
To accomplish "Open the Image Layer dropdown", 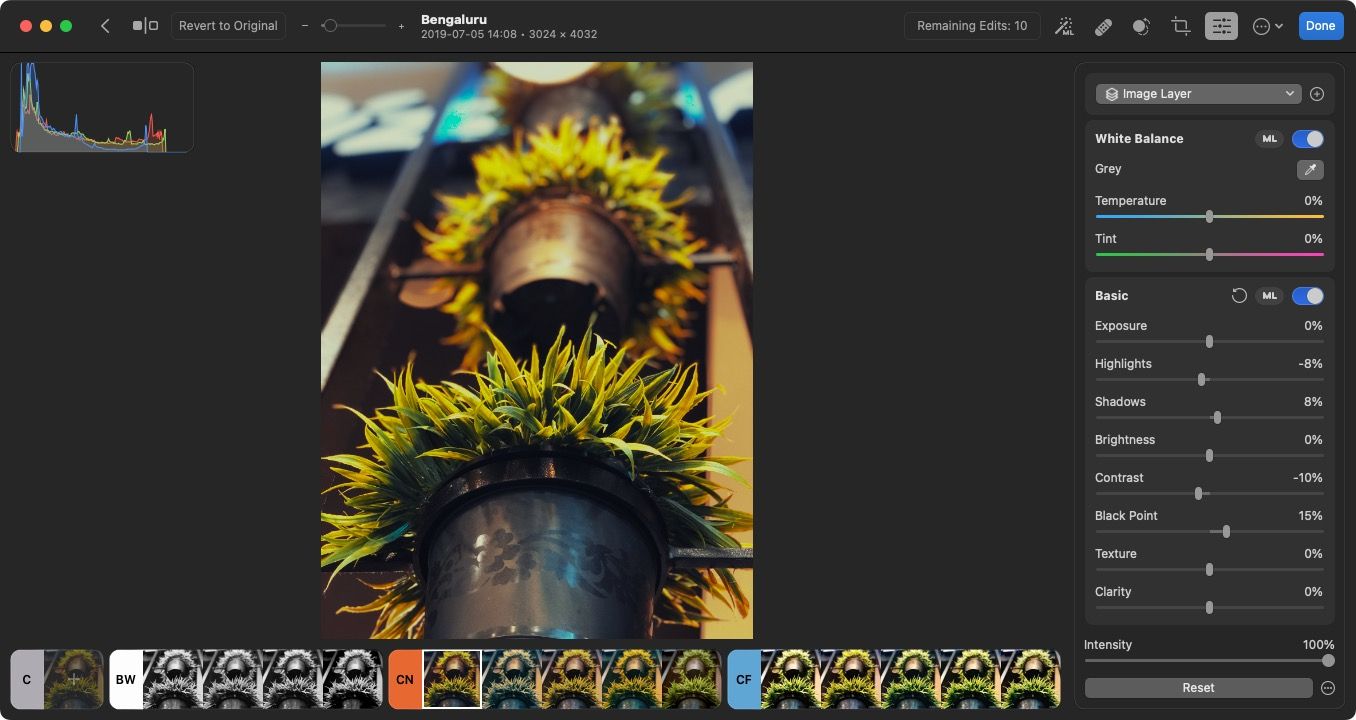I will pyautogui.click(x=1197, y=93).
